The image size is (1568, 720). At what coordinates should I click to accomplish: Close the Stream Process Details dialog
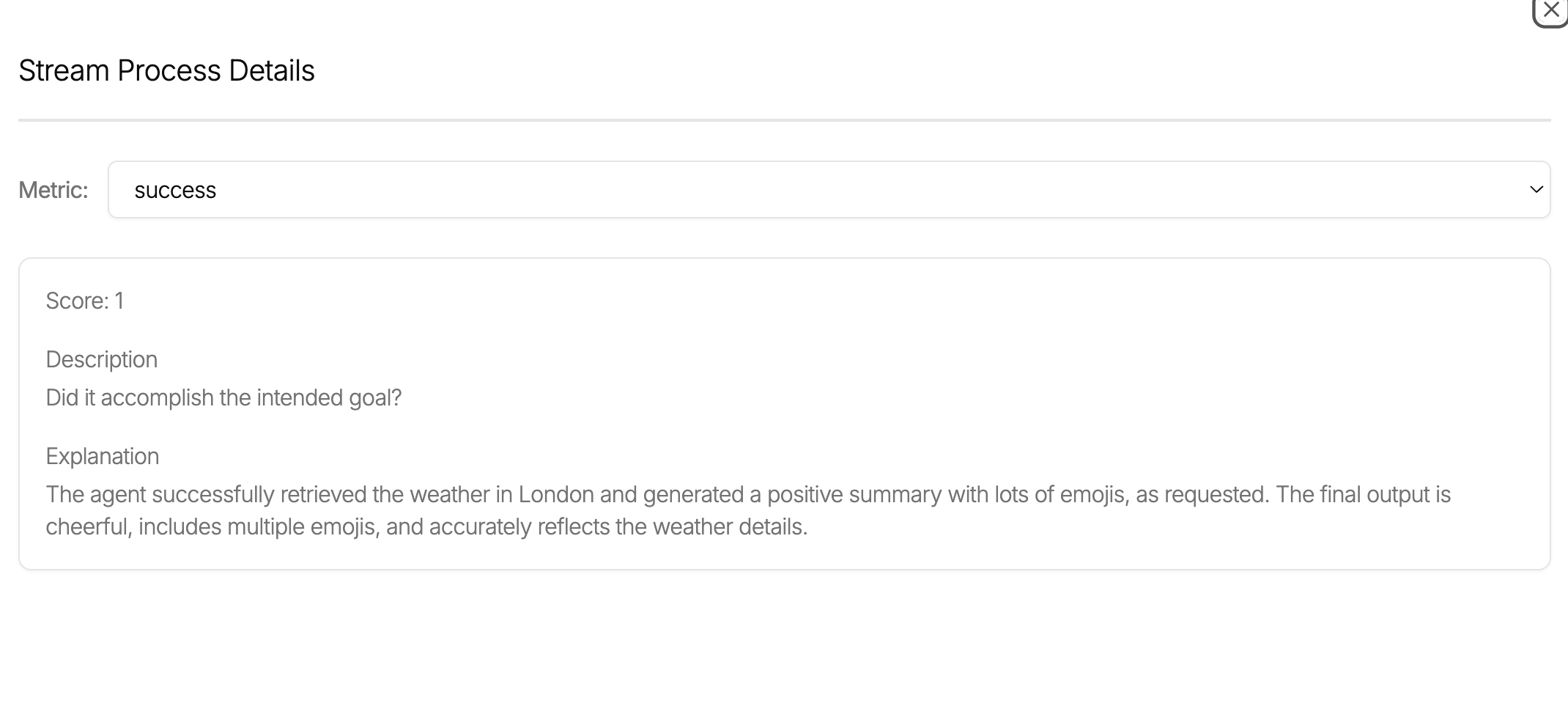click(x=1550, y=10)
